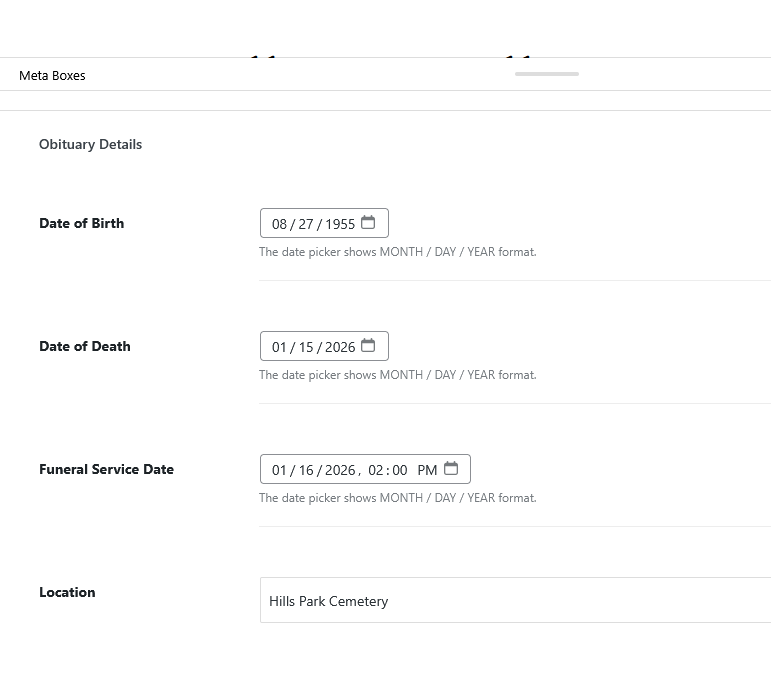This screenshot has height=676, width=771.
Task: Select the day 15 in Date of Death
Action: (306, 347)
